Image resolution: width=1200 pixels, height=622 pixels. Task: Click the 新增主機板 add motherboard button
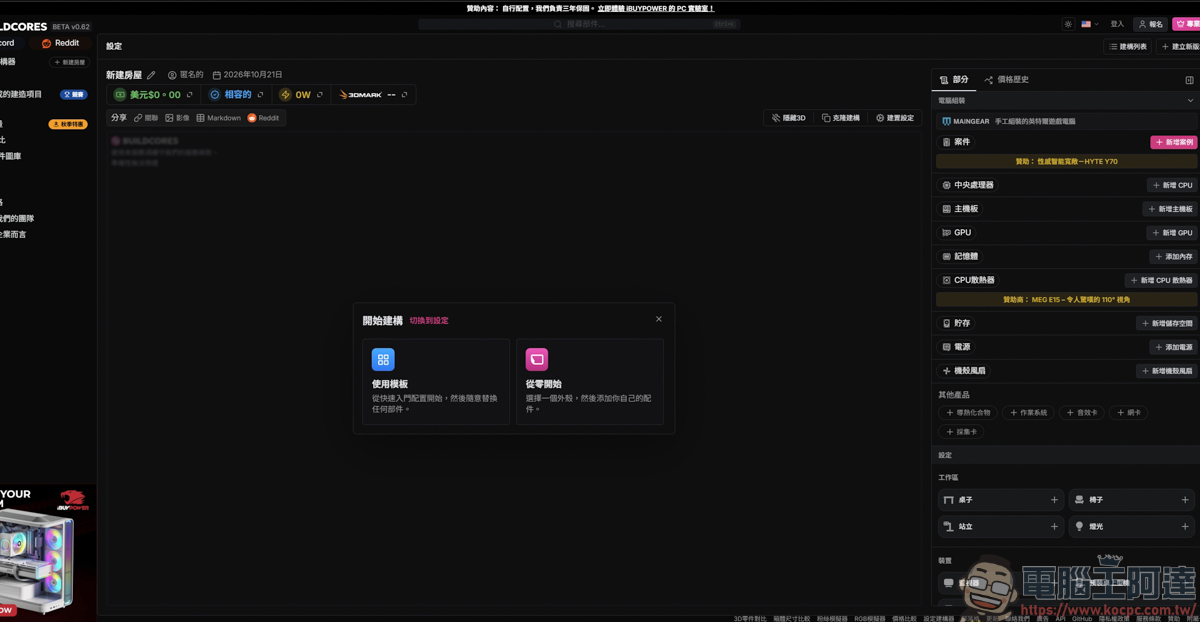1170,209
